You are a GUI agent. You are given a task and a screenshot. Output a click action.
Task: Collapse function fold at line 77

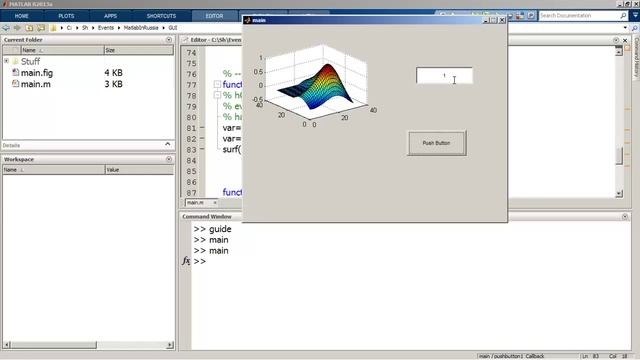[x=217, y=84]
